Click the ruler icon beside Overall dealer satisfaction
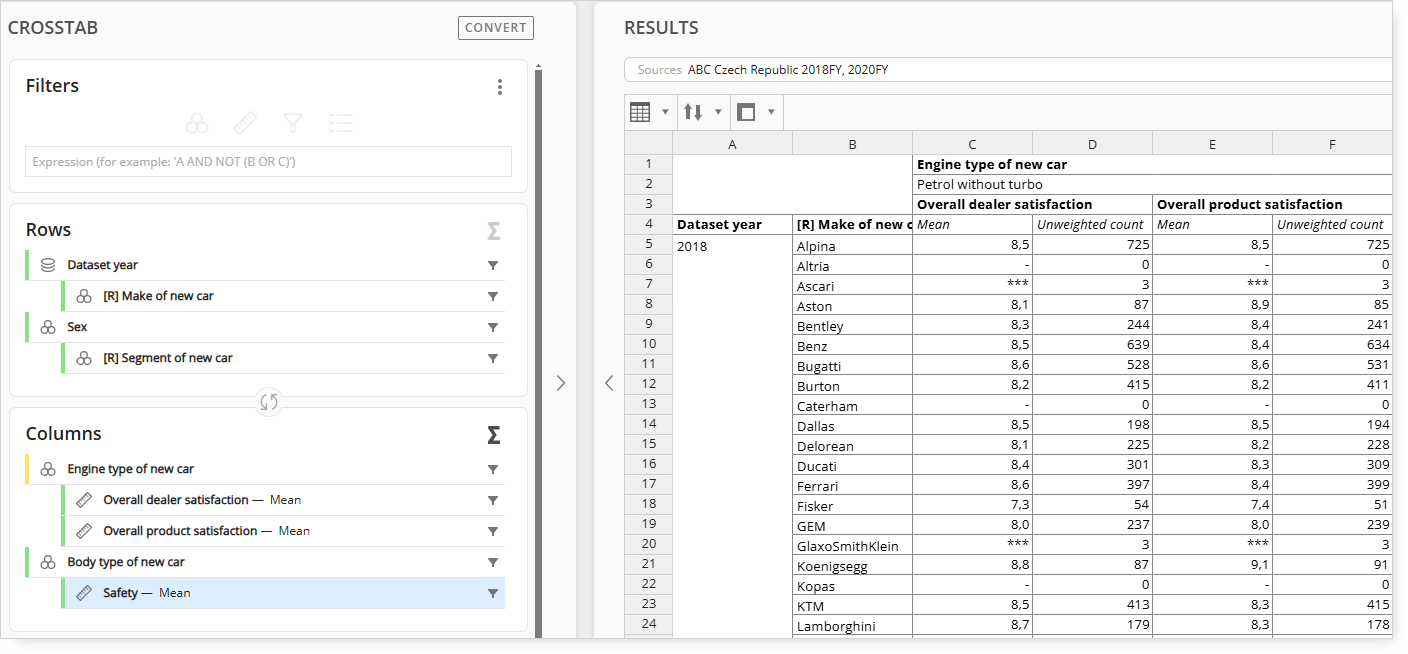Screen dimensions: 1408x654 (84, 500)
